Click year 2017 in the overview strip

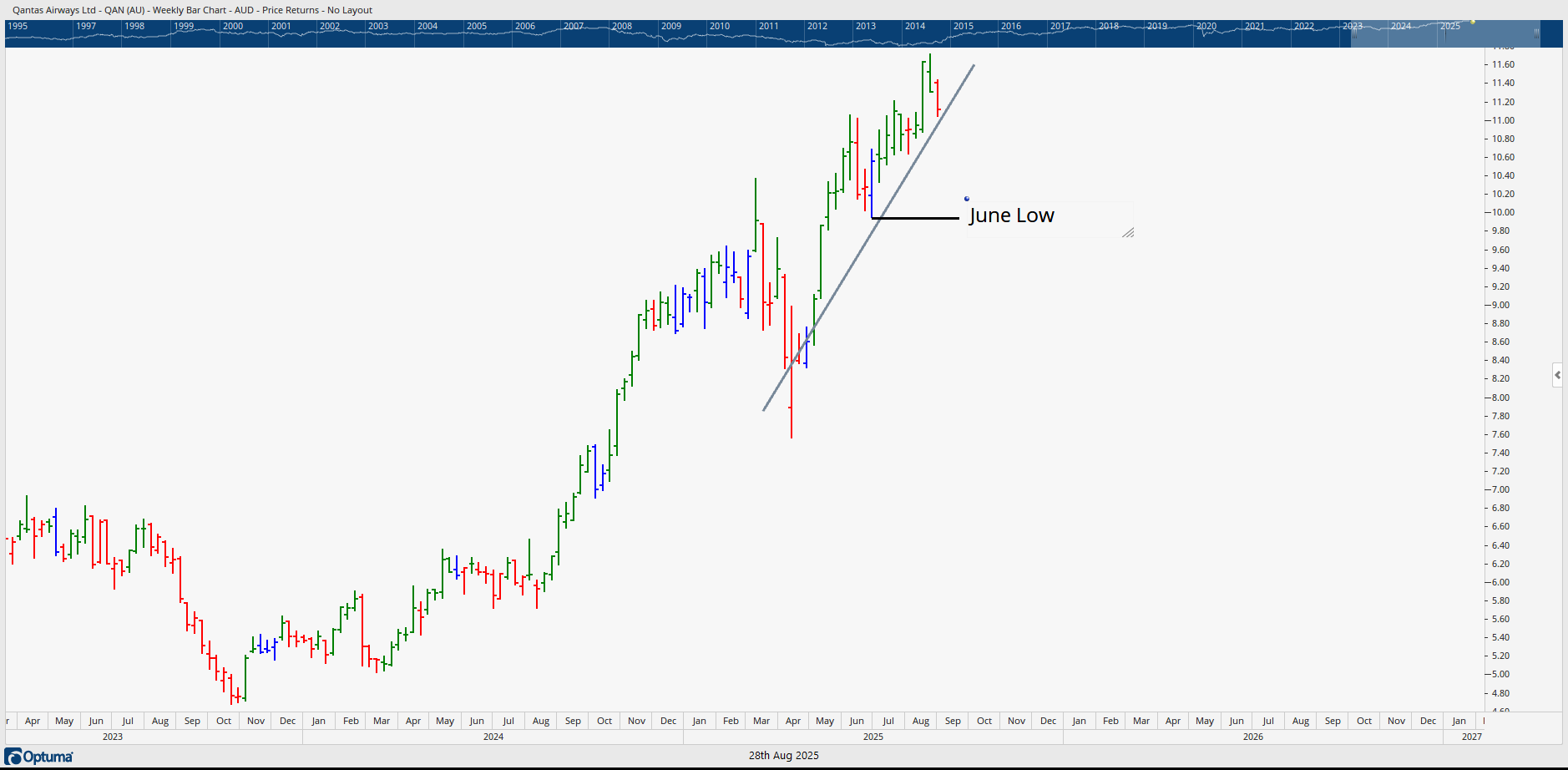coord(1060,26)
